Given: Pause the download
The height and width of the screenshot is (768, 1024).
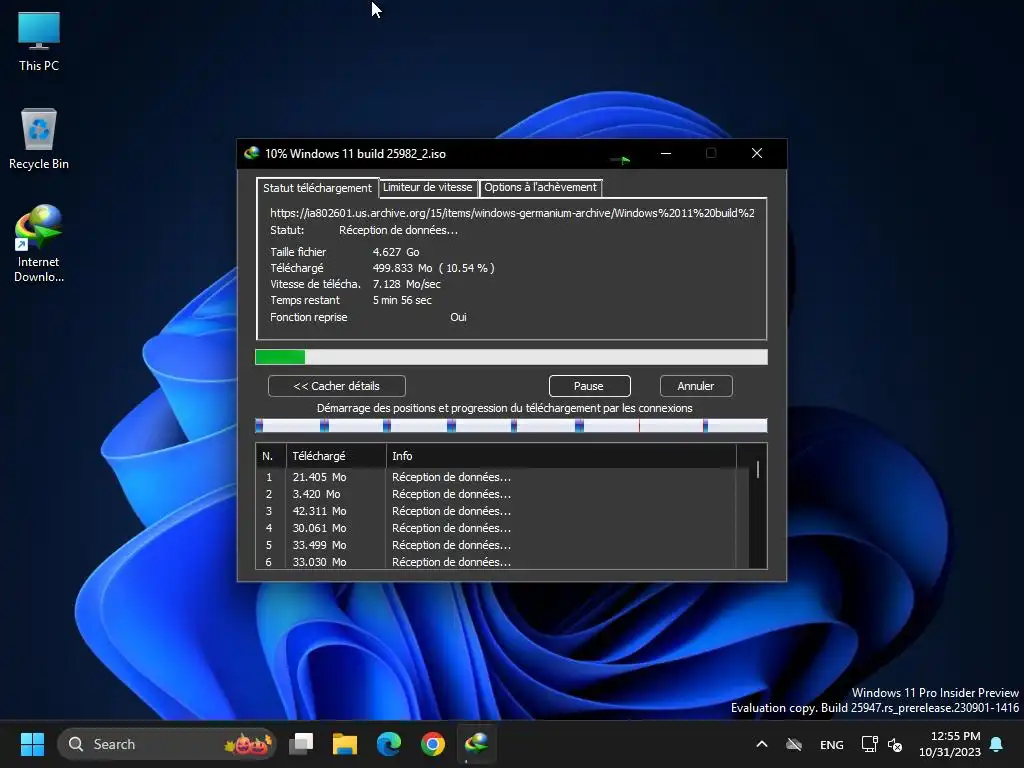Looking at the screenshot, I should click(589, 386).
